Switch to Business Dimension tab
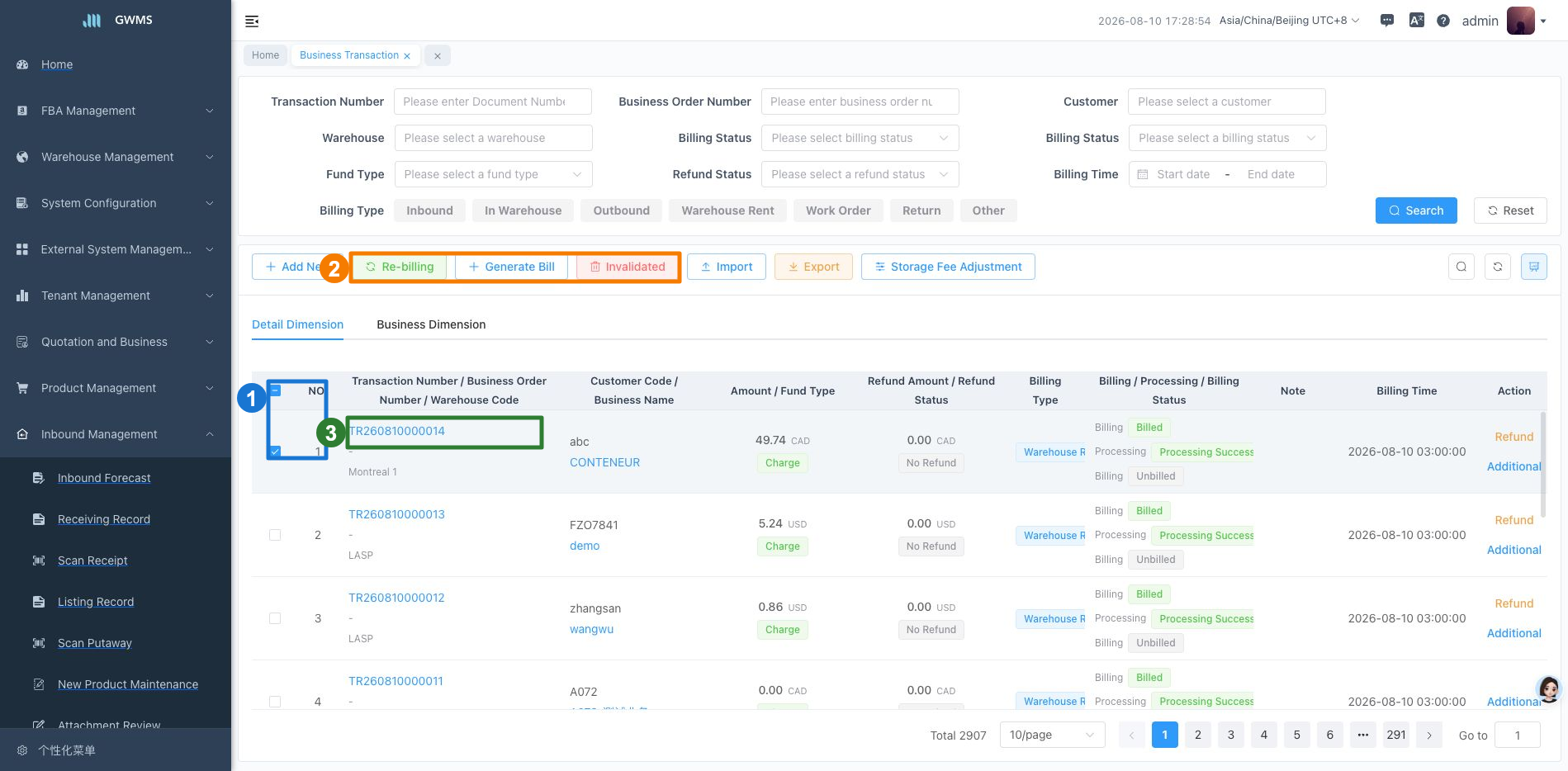 point(431,324)
